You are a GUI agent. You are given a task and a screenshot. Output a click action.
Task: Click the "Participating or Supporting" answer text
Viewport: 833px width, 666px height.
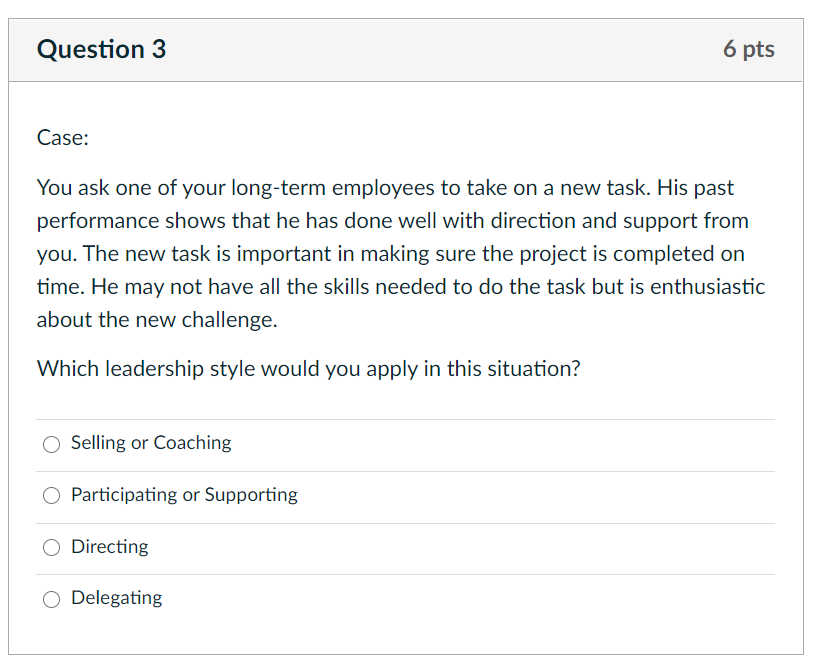click(183, 495)
